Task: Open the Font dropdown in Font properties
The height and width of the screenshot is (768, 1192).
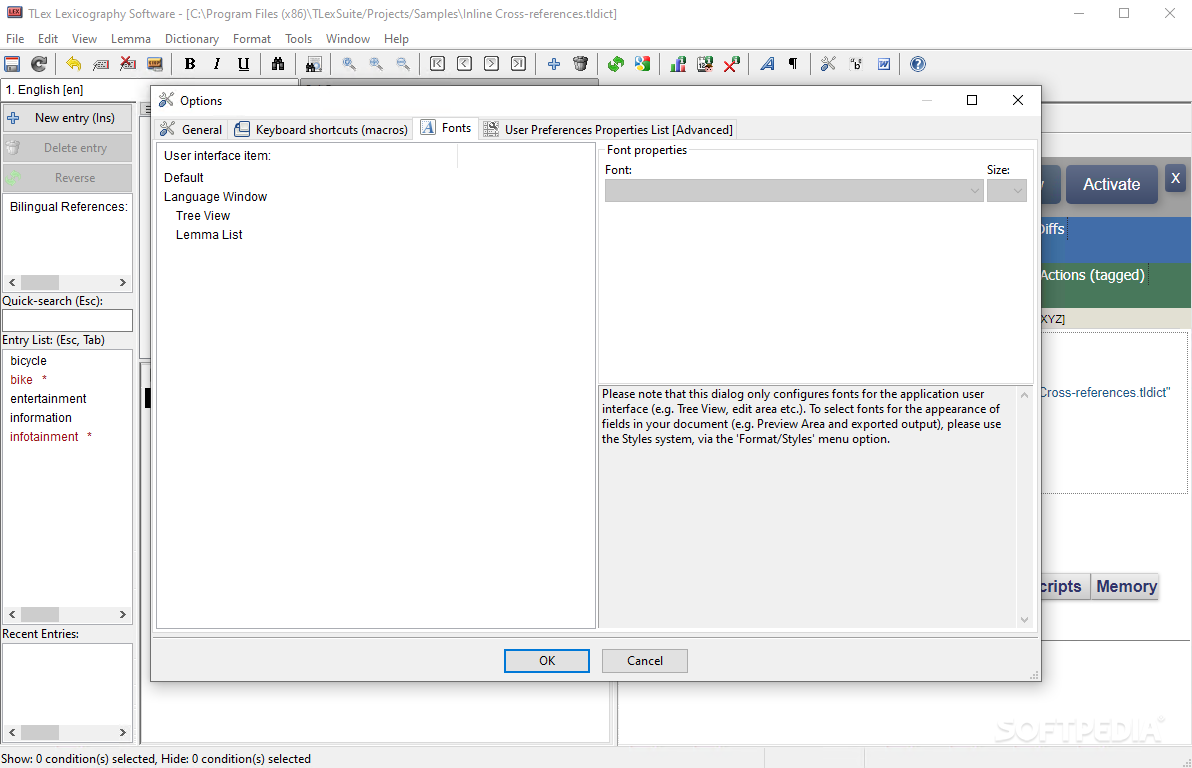Action: click(x=794, y=190)
